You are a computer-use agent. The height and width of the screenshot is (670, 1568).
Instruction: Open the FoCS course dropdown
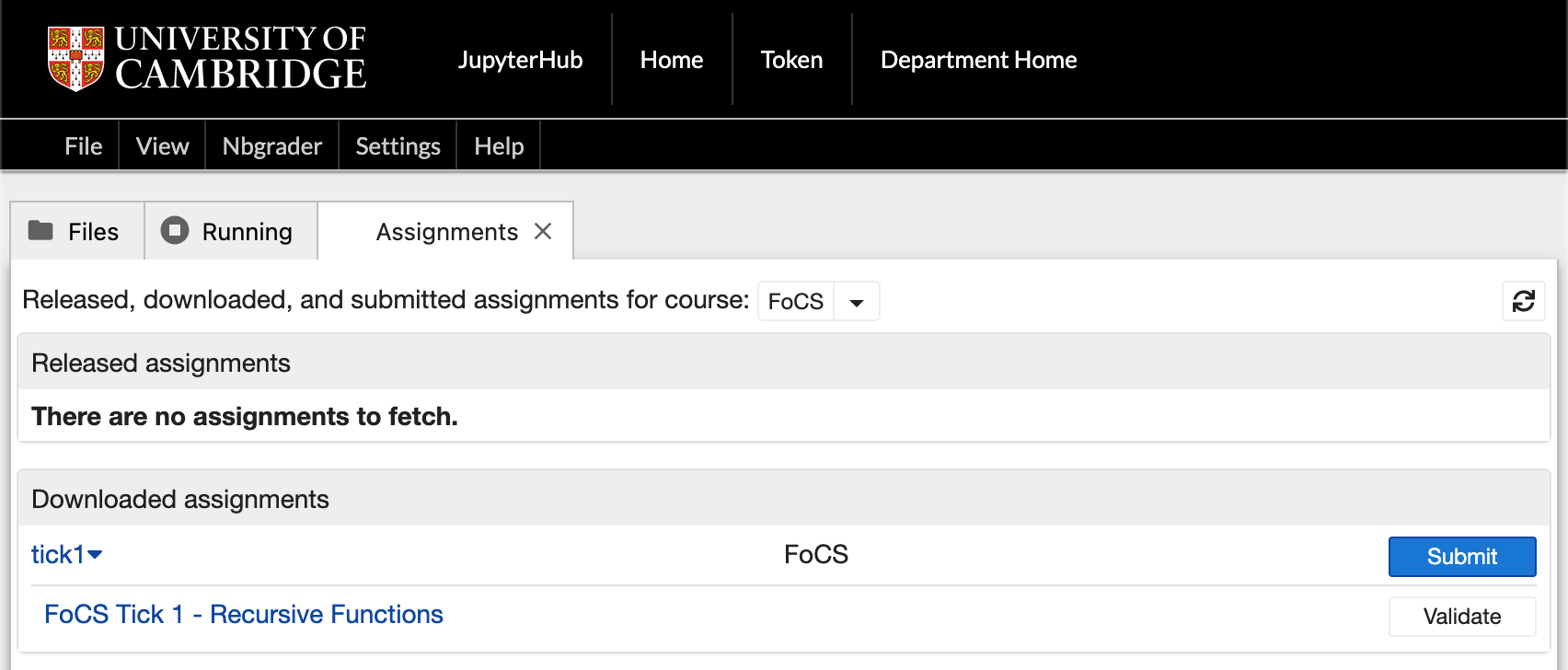(x=856, y=302)
